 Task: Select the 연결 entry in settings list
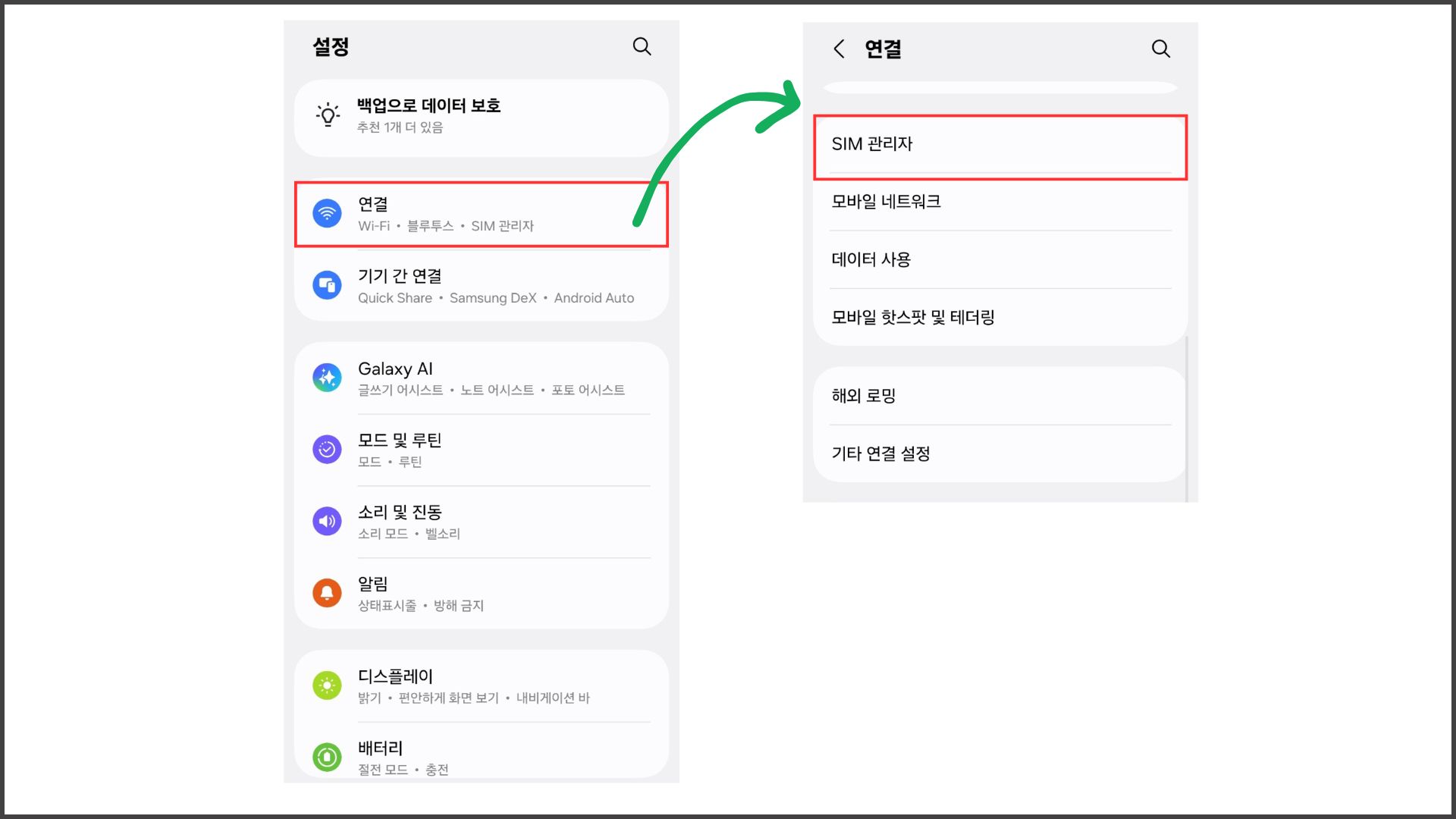click(x=482, y=214)
